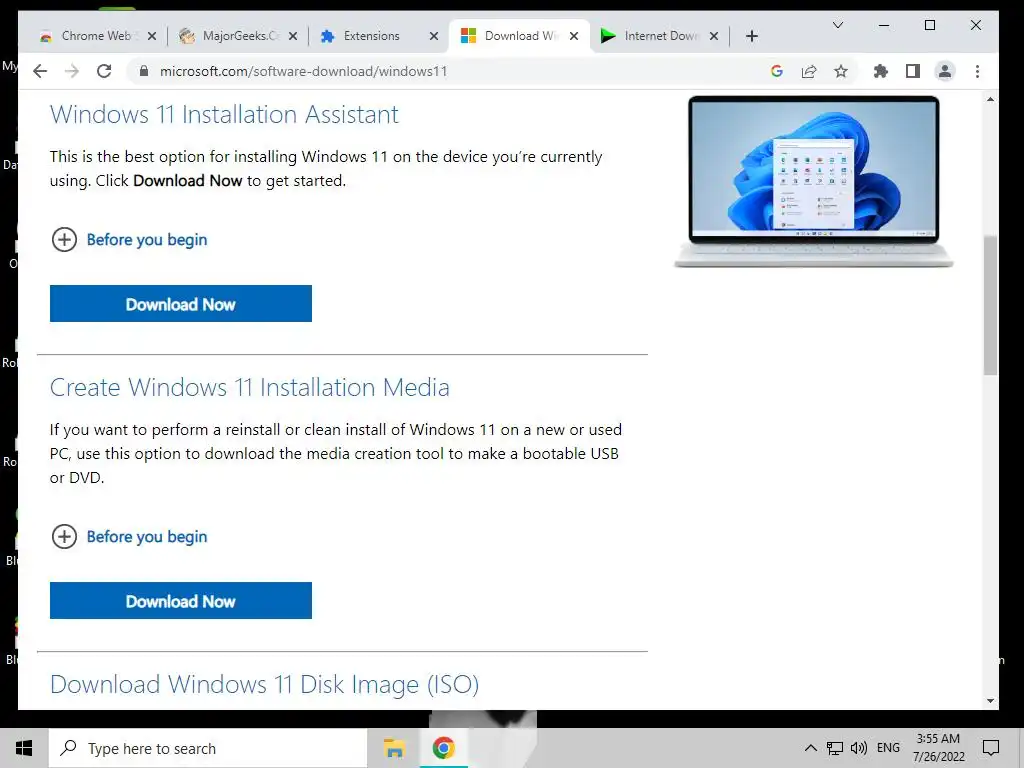Go back using the browser back arrow

coord(40,71)
